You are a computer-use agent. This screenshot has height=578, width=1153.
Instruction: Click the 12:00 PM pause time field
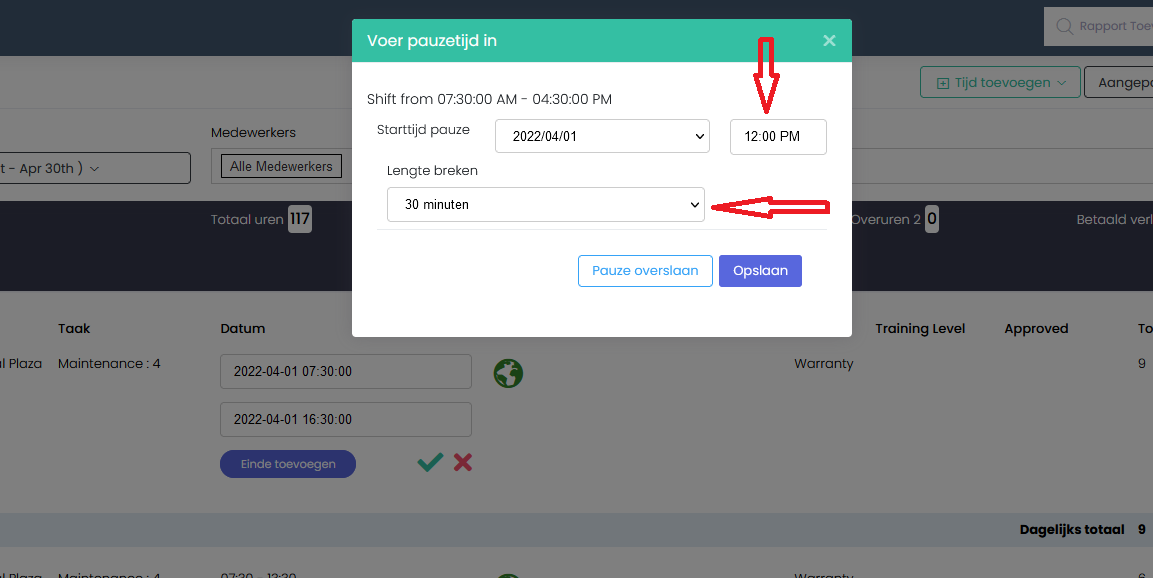[x=778, y=137]
